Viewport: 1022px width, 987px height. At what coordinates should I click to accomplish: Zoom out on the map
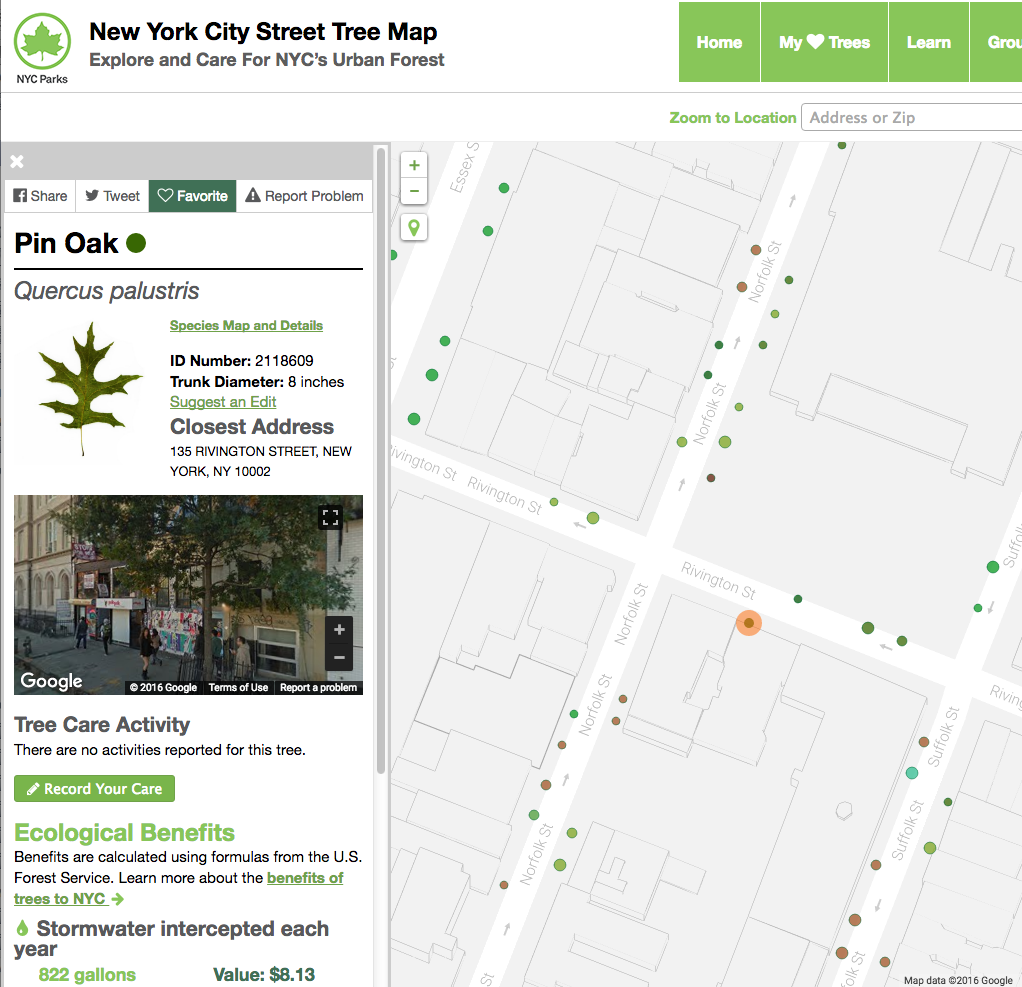pyautogui.click(x=414, y=191)
